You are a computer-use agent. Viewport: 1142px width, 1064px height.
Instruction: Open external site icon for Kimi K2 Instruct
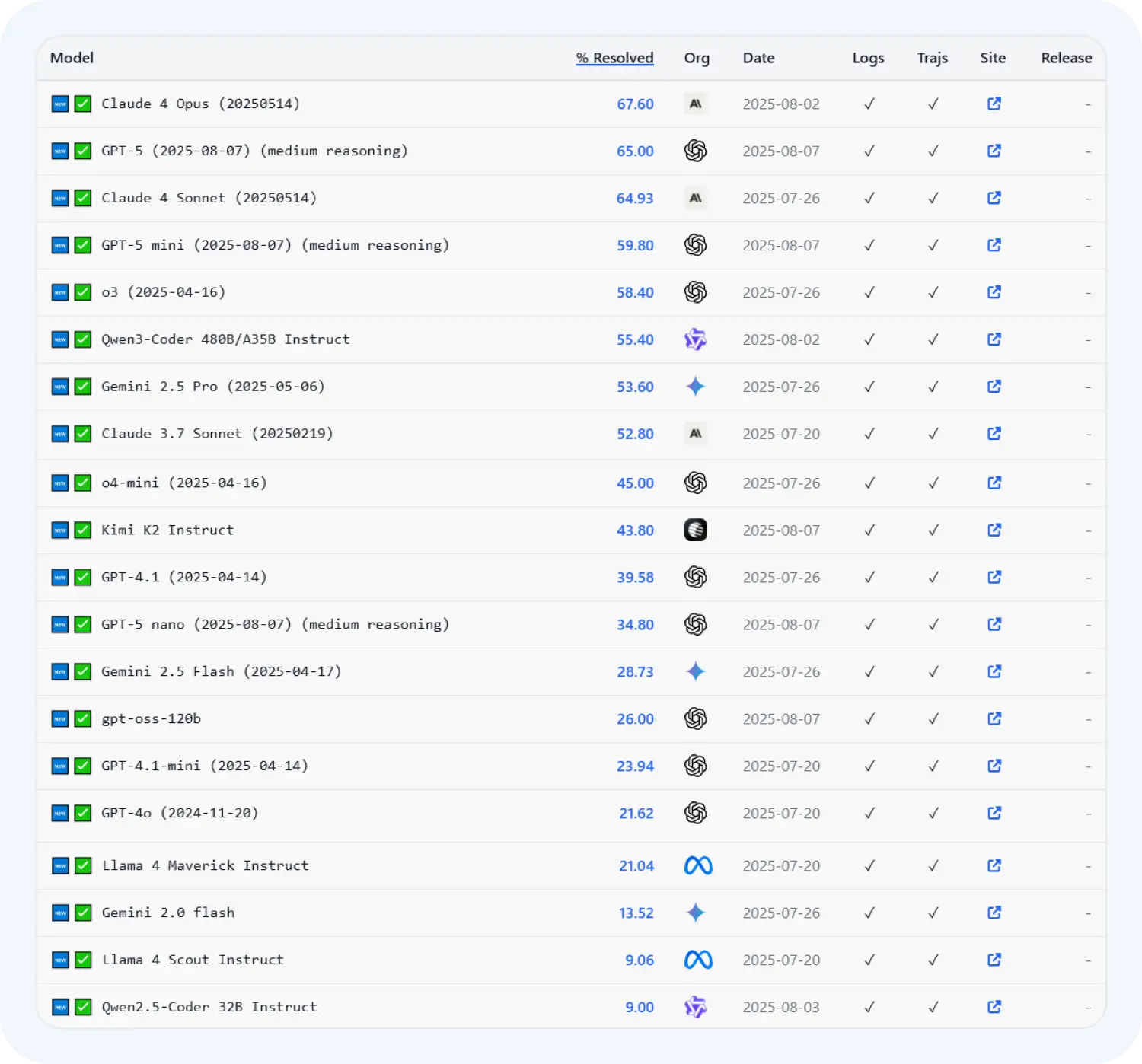coord(994,530)
